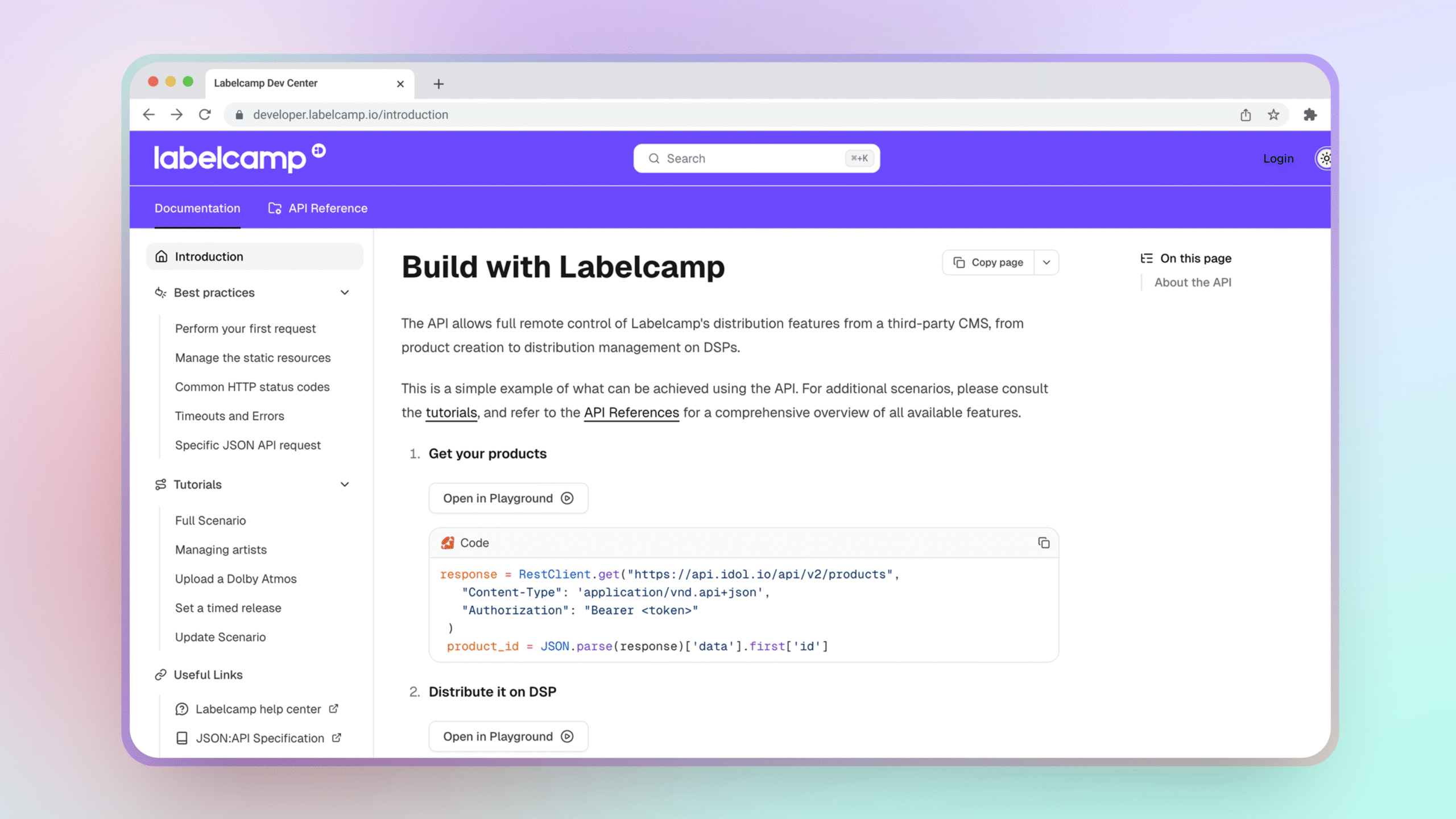Collapse the Tutorials section
Viewport: 1456px width, 819px height.
tap(345, 485)
